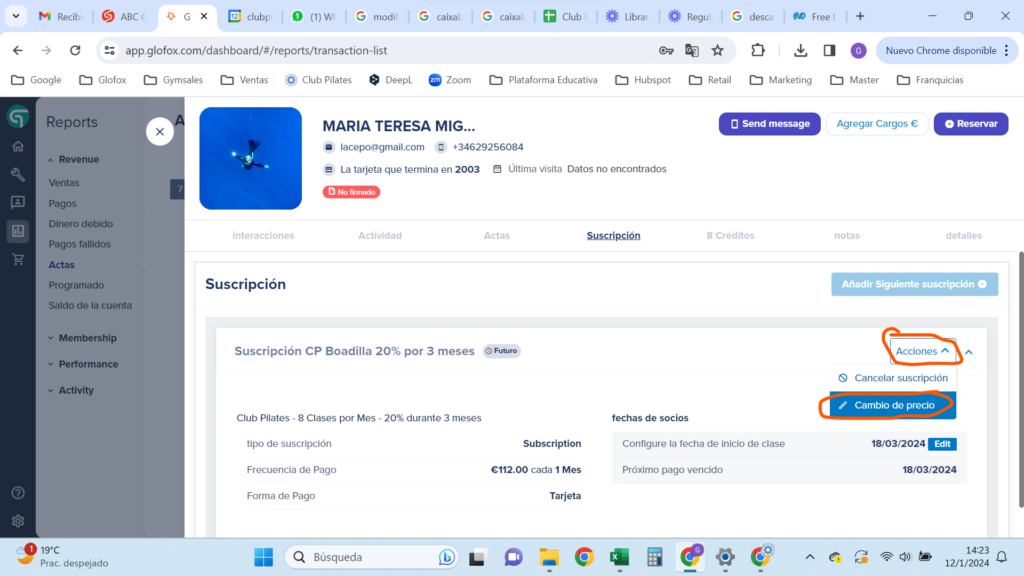Collapse the subscription card chevron
Viewport: 1024px width, 576px height.
point(969,352)
